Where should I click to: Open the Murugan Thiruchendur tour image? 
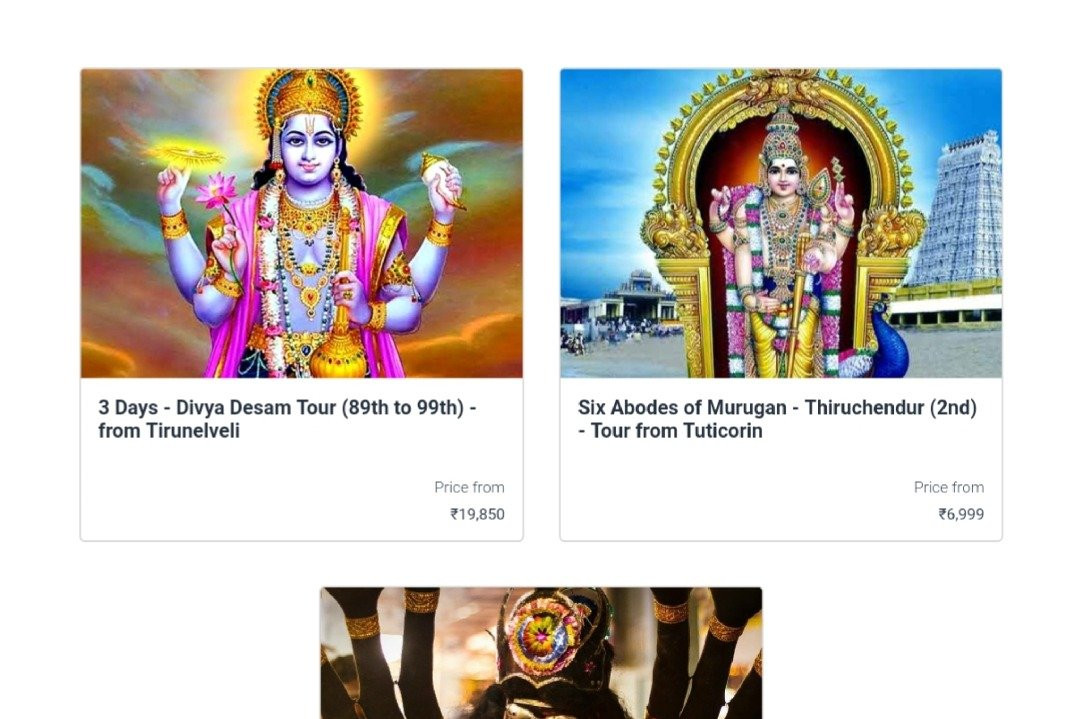click(780, 223)
